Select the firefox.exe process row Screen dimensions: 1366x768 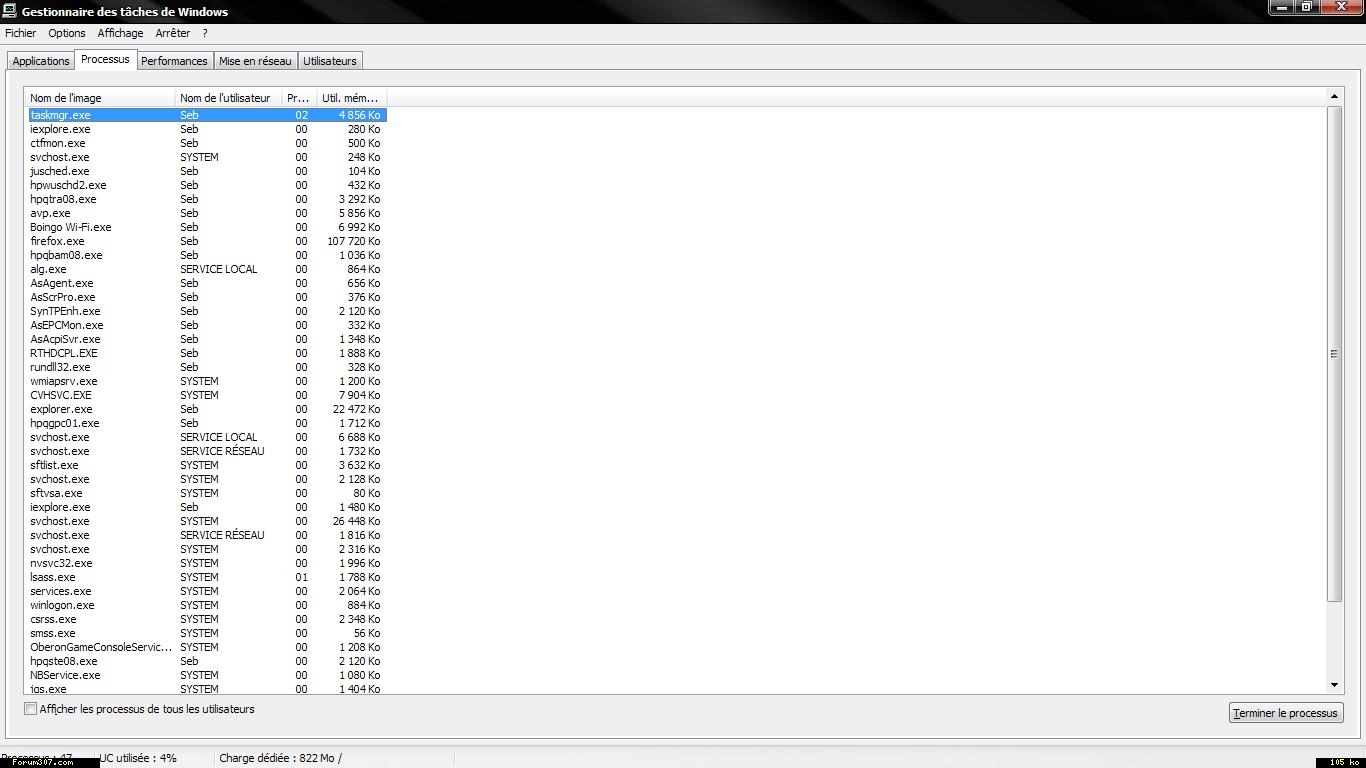58,241
